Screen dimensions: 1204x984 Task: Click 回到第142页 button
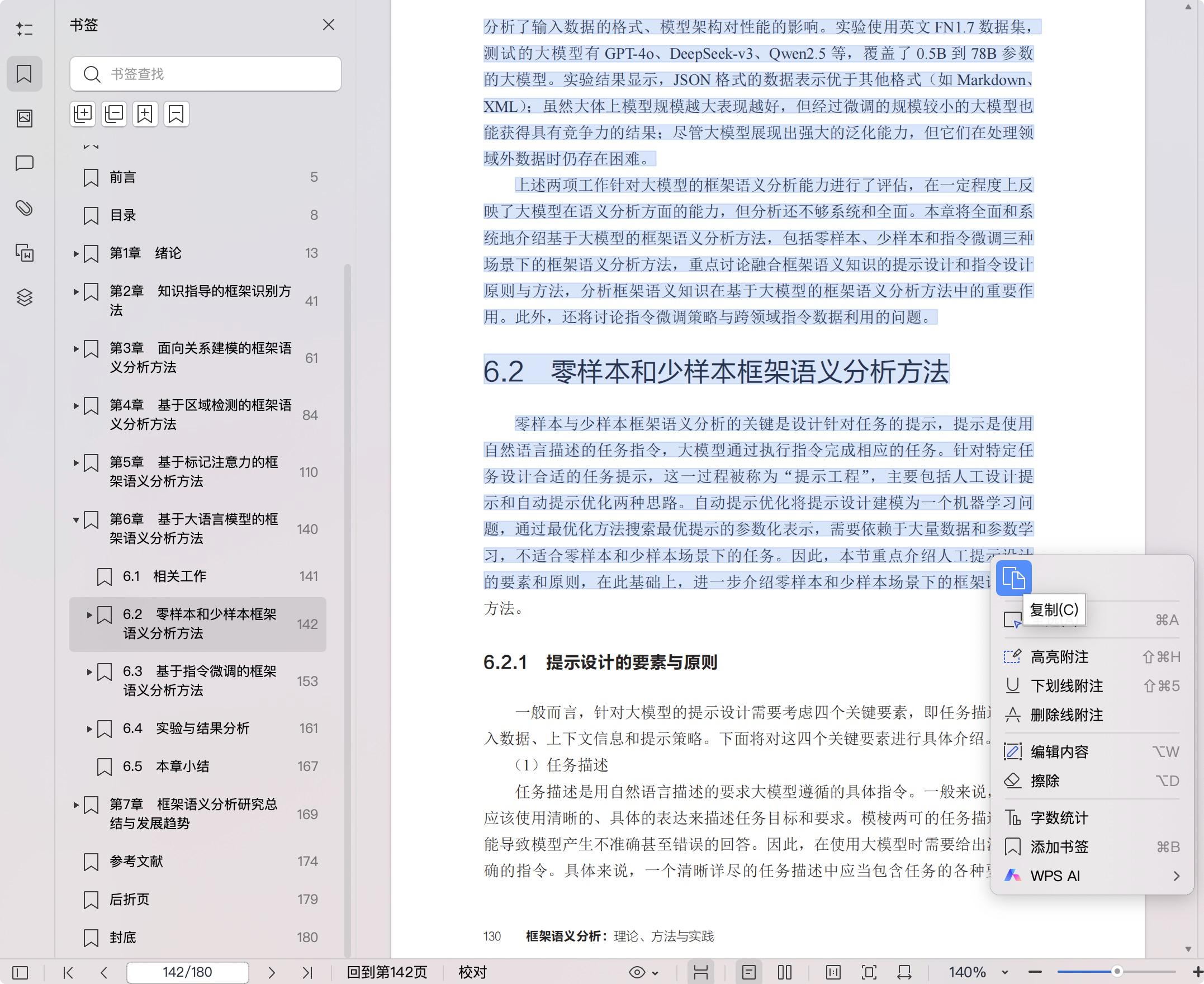[x=387, y=972]
